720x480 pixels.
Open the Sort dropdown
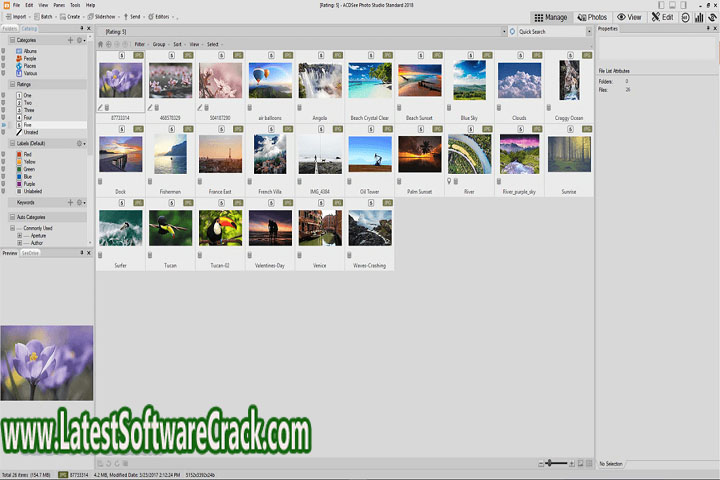(179, 44)
